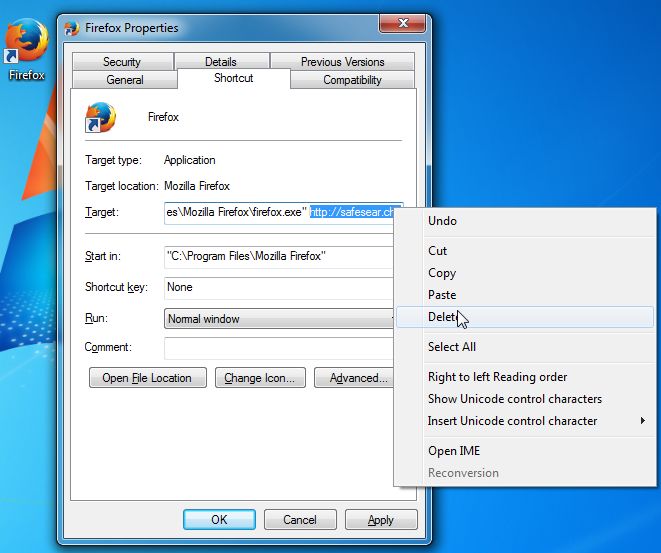The width and height of the screenshot is (661, 553).
Task: Toggle Show Unicode control characters
Action: pyautogui.click(x=525, y=399)
